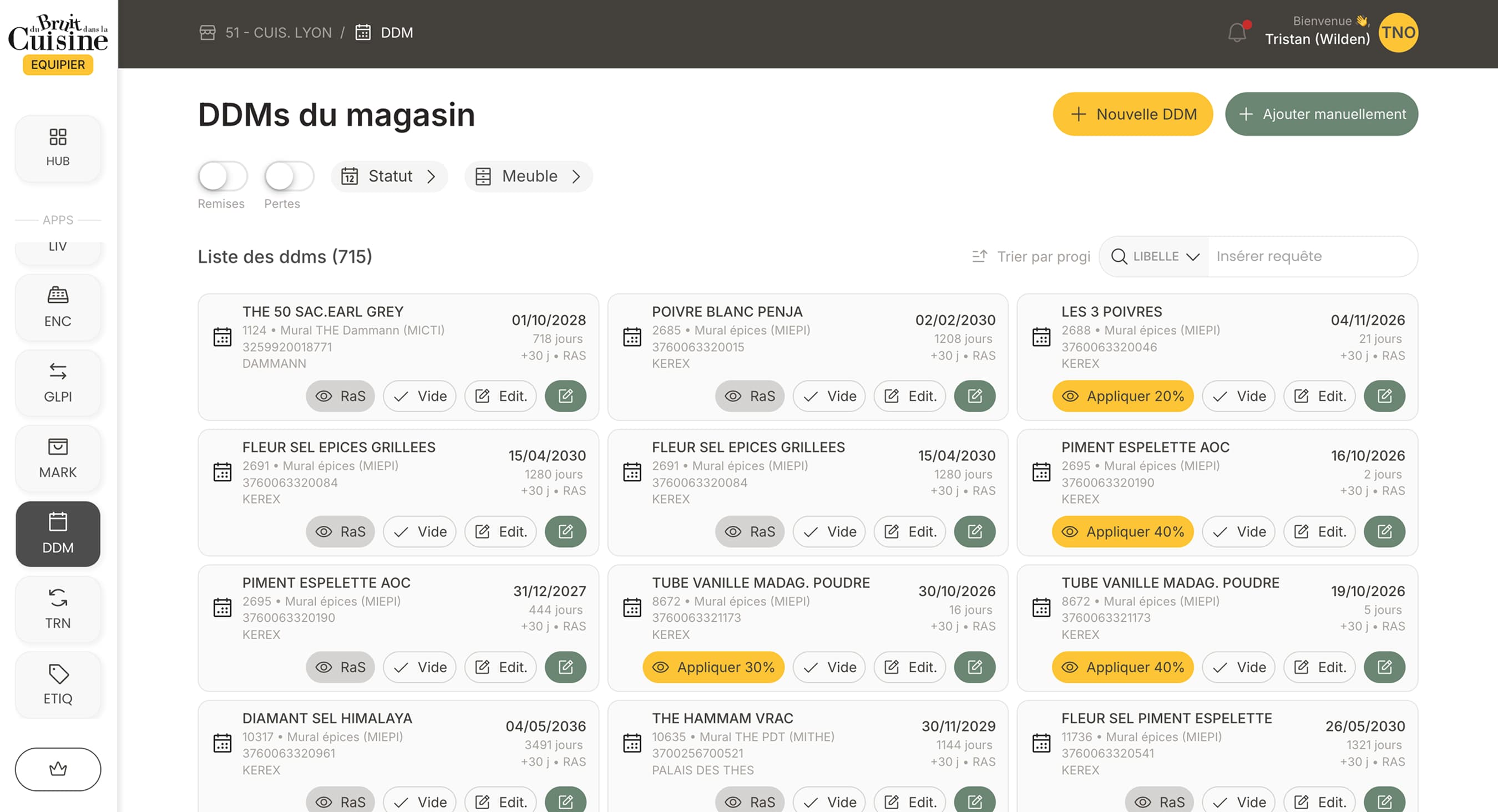
Task: Go to 51 - CUIS. LYON breadcrumb
Action: (266, 33)
